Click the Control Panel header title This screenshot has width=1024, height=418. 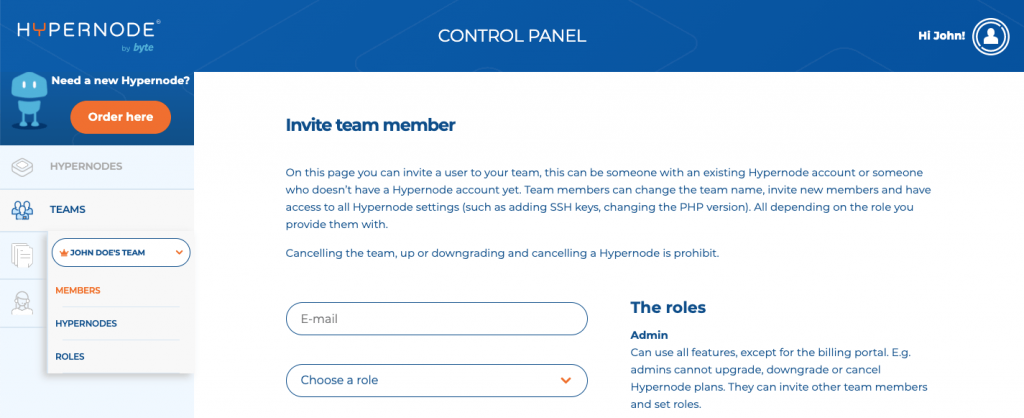click(512, 37)
